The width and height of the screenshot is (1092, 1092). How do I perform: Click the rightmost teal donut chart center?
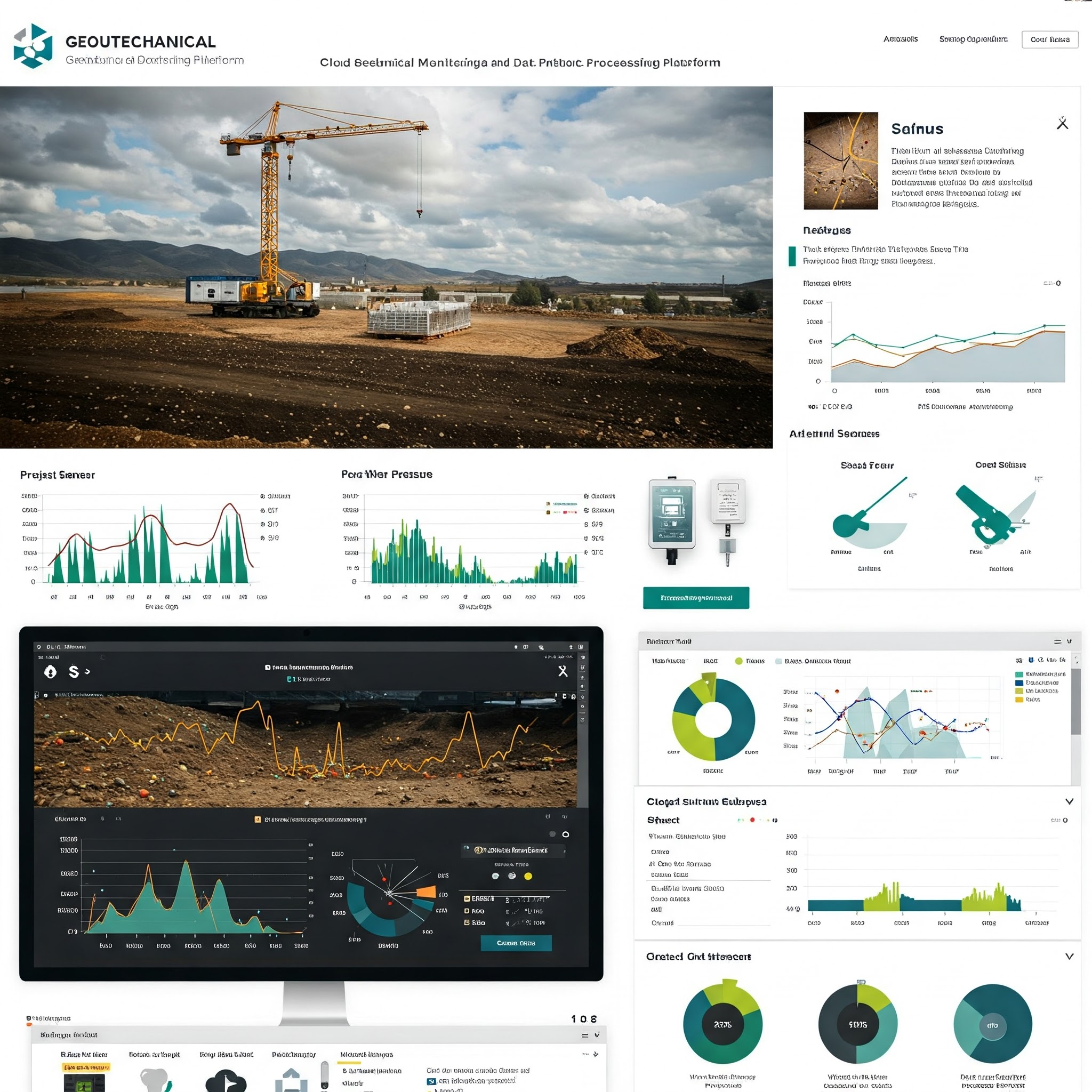(992, 1025)
